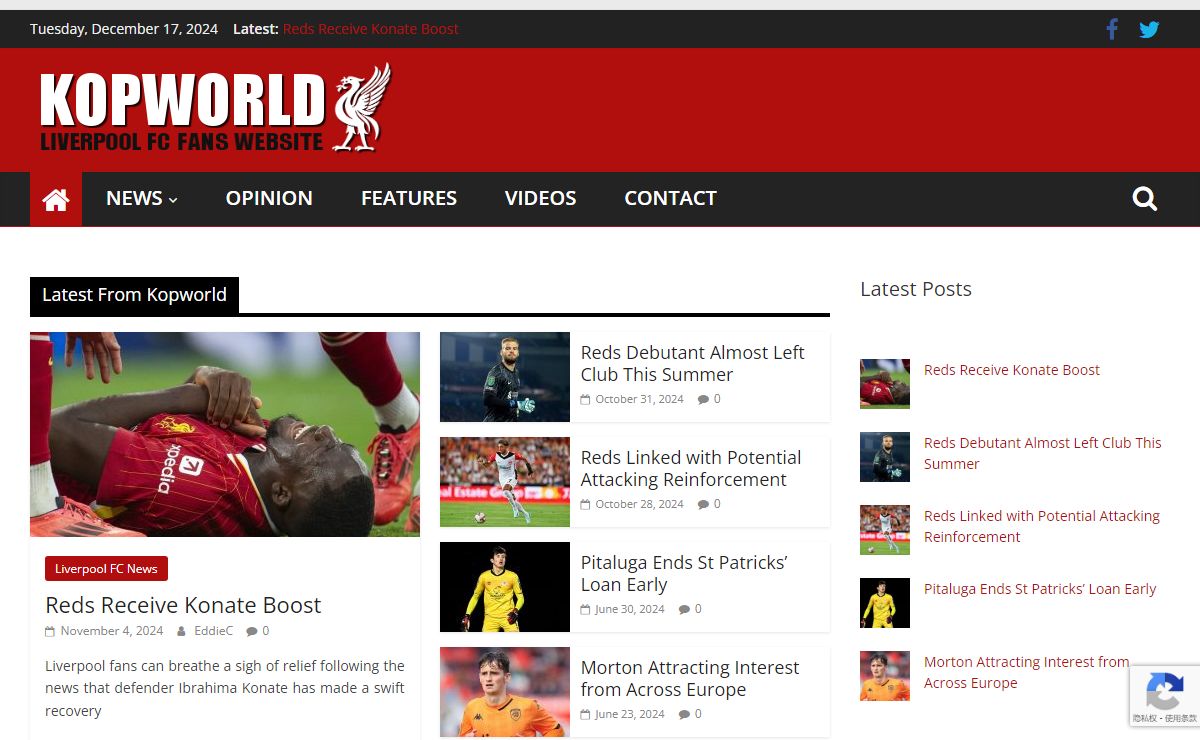Open sidebar link Reds Receive Konate Boost
1200x740 pixels.
[x=1011, y=370]
